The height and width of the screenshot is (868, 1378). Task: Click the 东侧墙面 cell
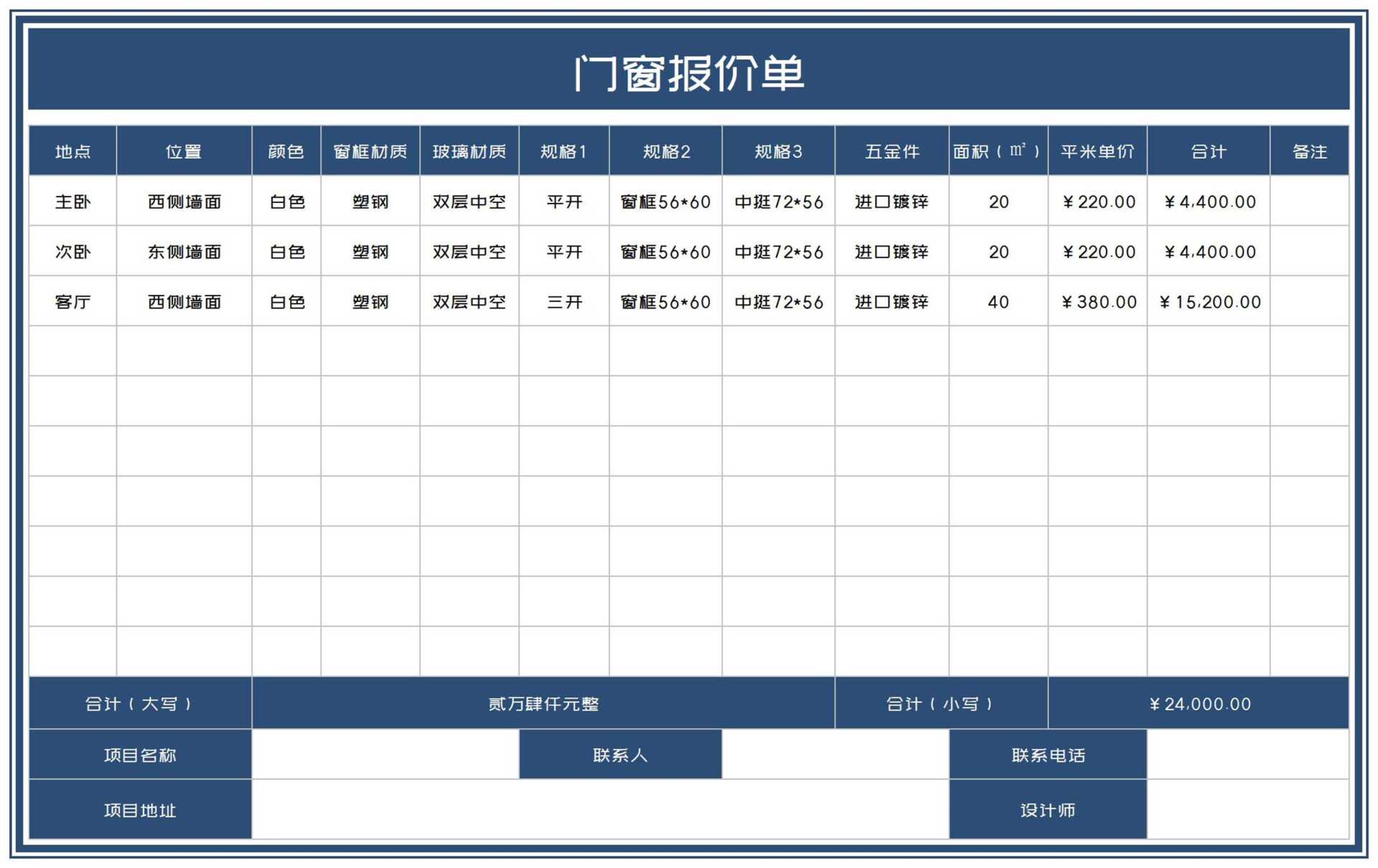184,252
